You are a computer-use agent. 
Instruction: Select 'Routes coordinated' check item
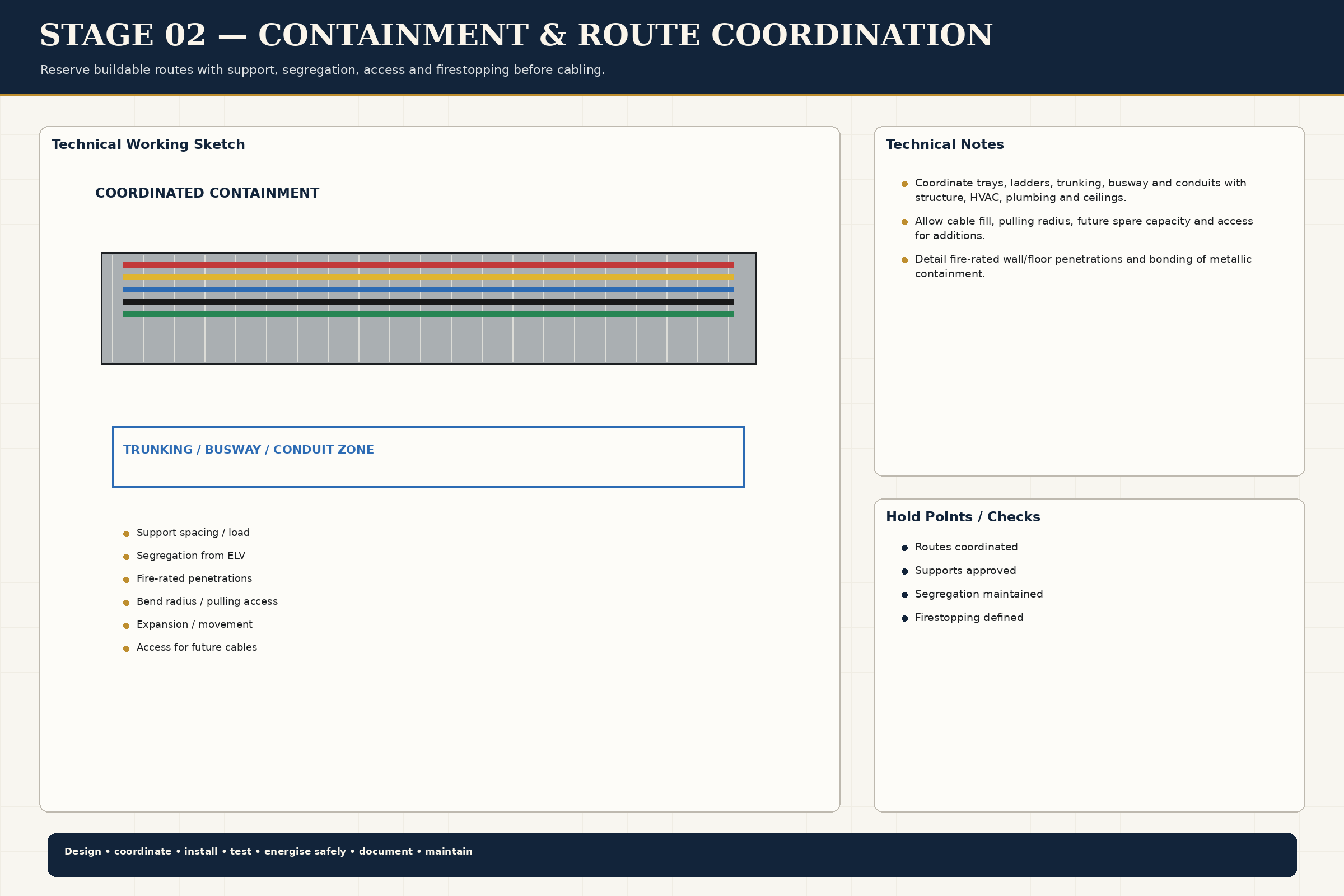[960, 548]
